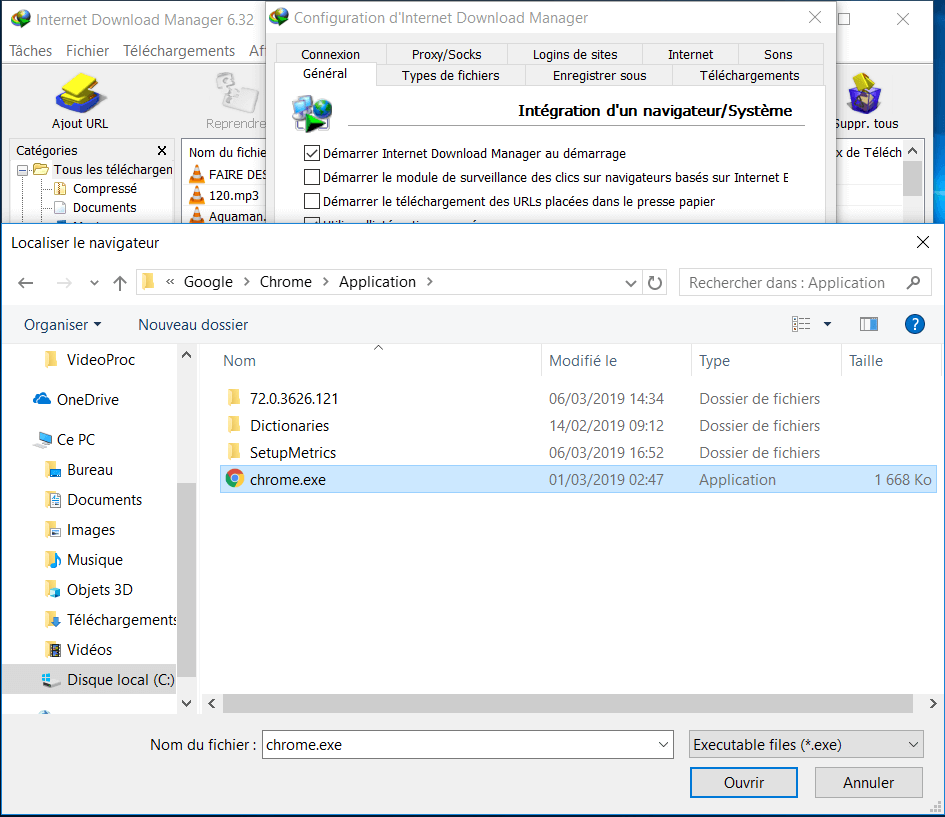Open the Organiser dropdown menu
Image resolution: width=945 pixels, height=817 pixels.
click(63, 325)
